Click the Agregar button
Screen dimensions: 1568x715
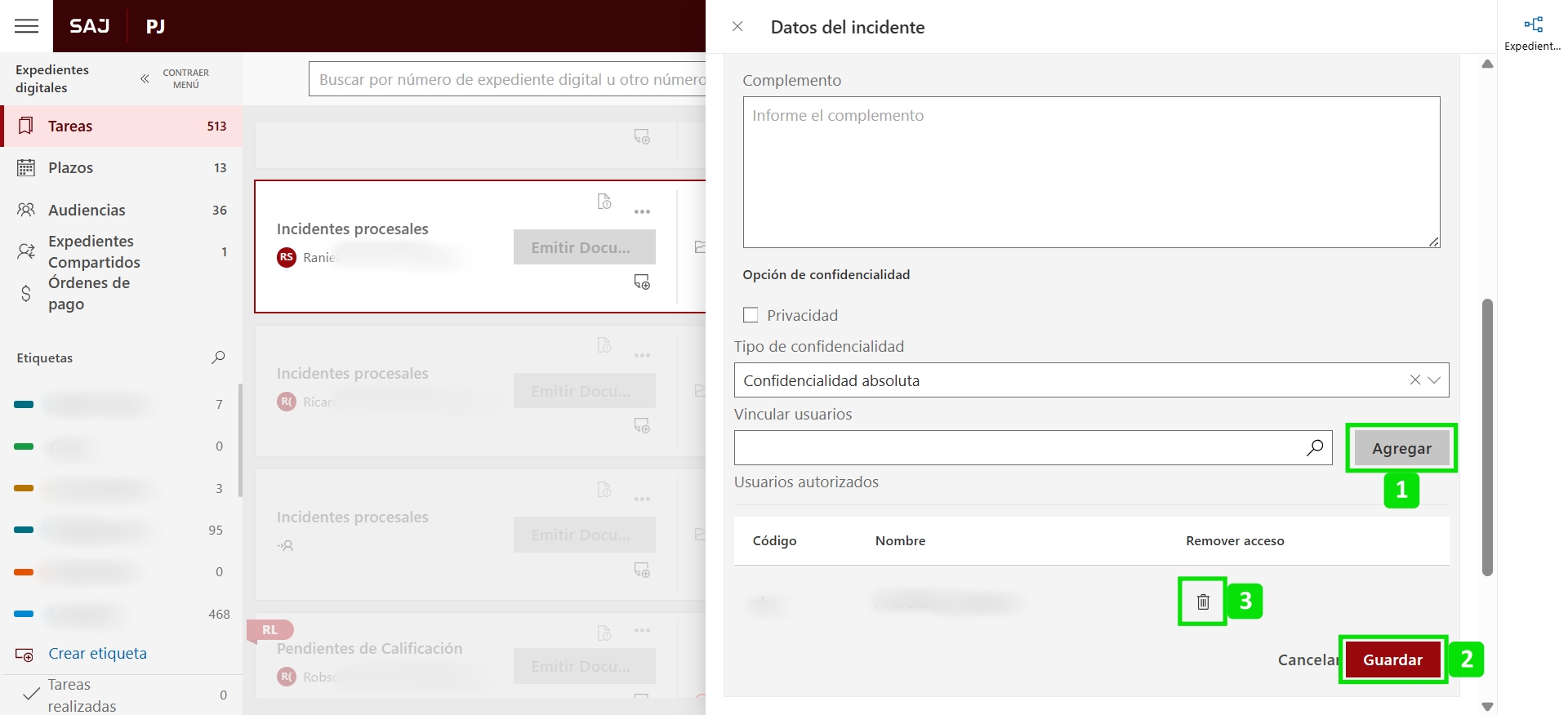1401,448
